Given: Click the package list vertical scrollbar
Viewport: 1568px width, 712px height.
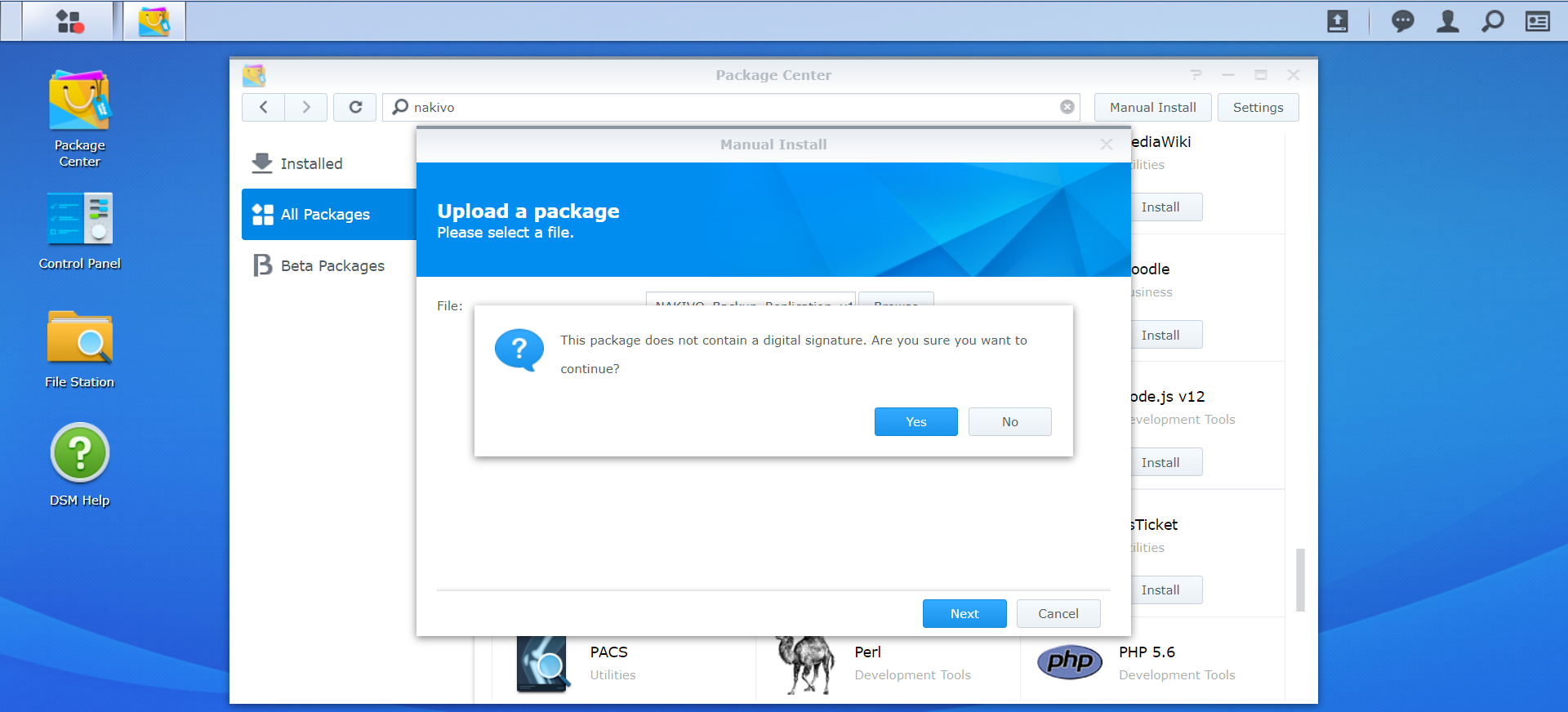Looking at the screenshot, I should pos(1300,580).
